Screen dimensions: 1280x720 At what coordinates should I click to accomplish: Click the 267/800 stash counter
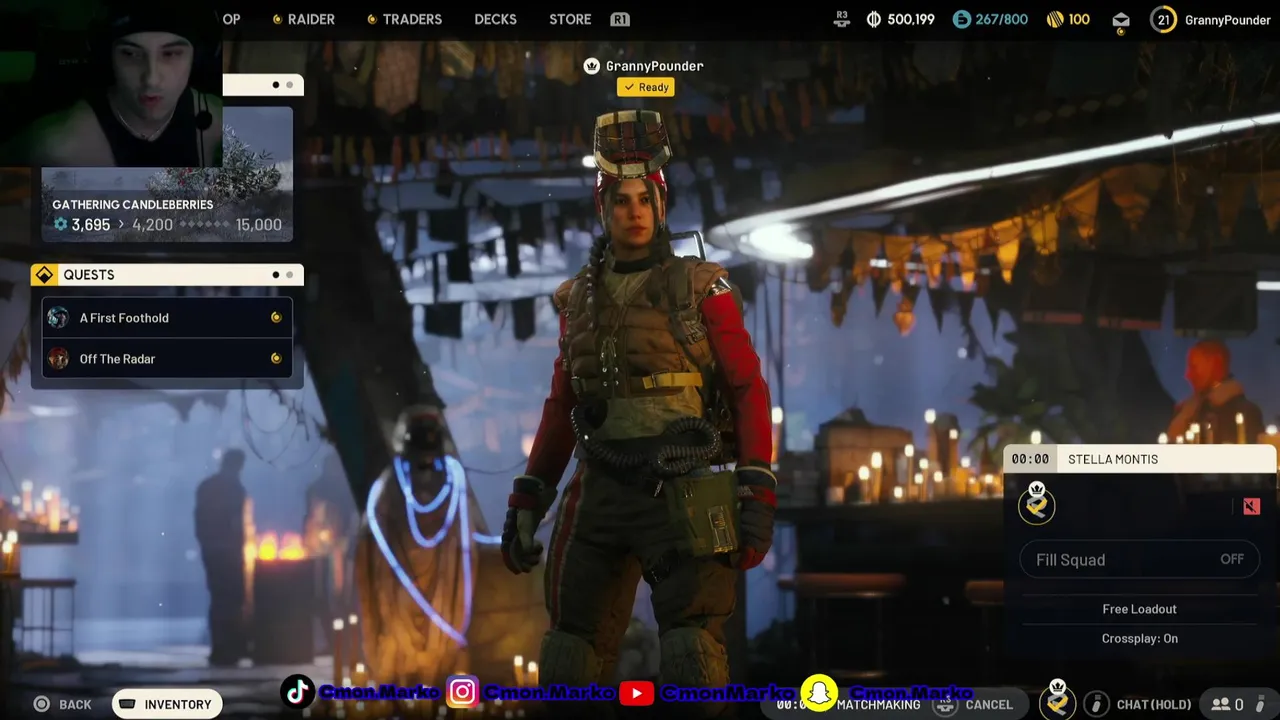[x=1002, y=19]
